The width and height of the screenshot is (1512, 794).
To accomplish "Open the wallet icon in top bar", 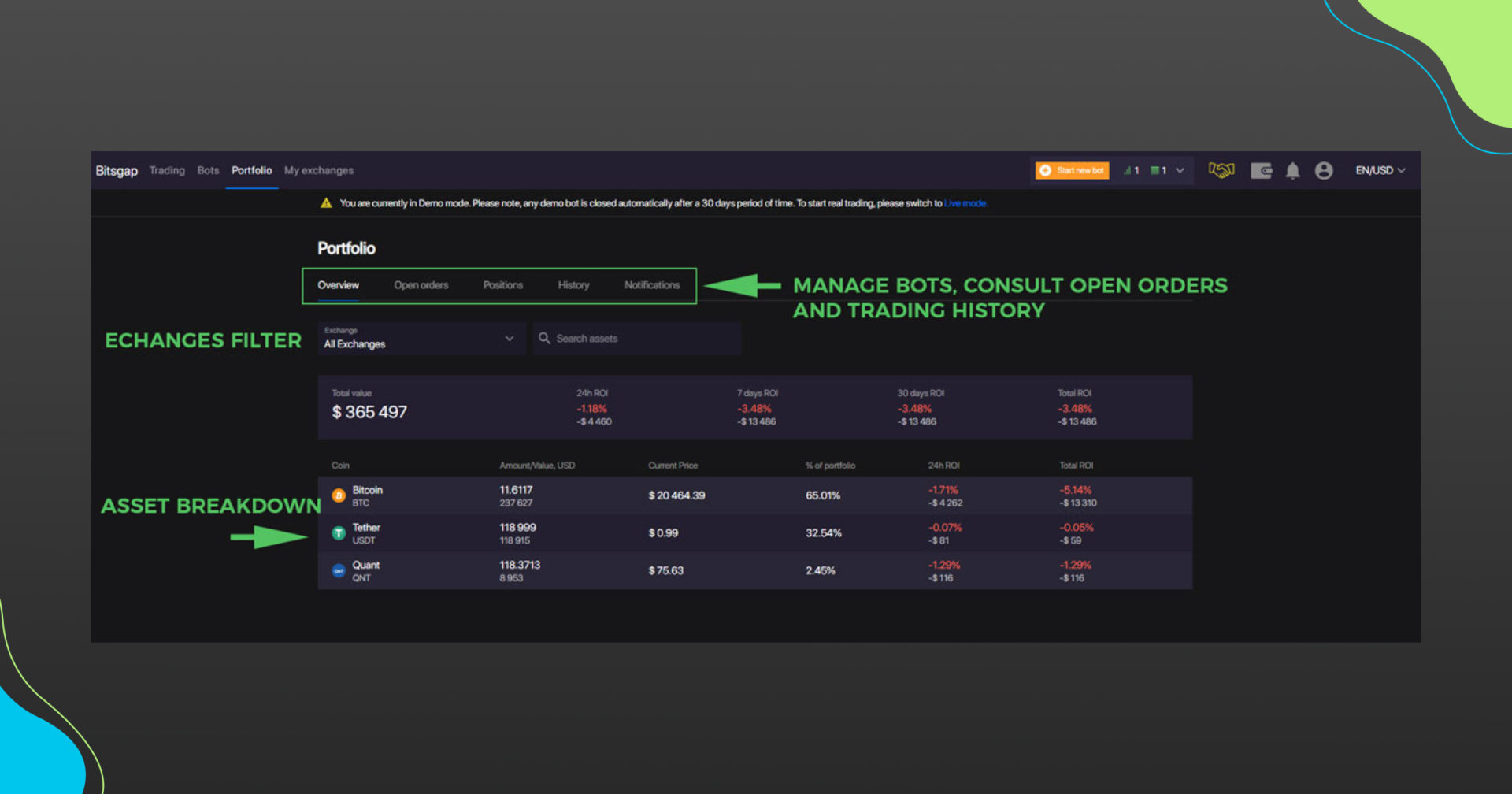I will [x=1262, y=170].
